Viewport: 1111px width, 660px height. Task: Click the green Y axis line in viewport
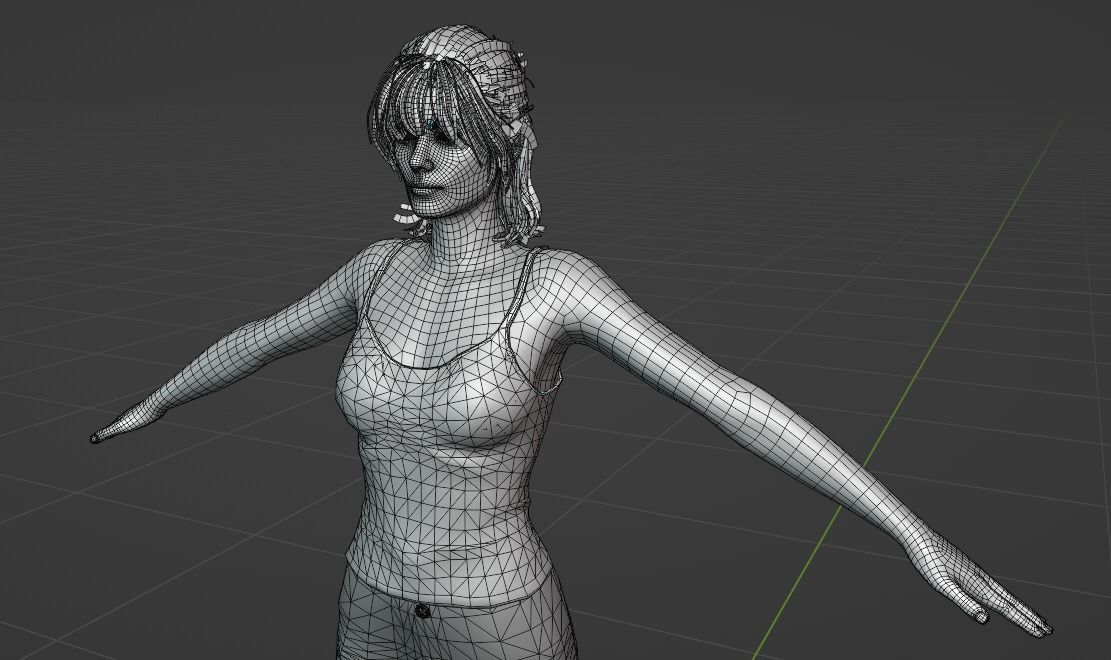pos(910,386)
